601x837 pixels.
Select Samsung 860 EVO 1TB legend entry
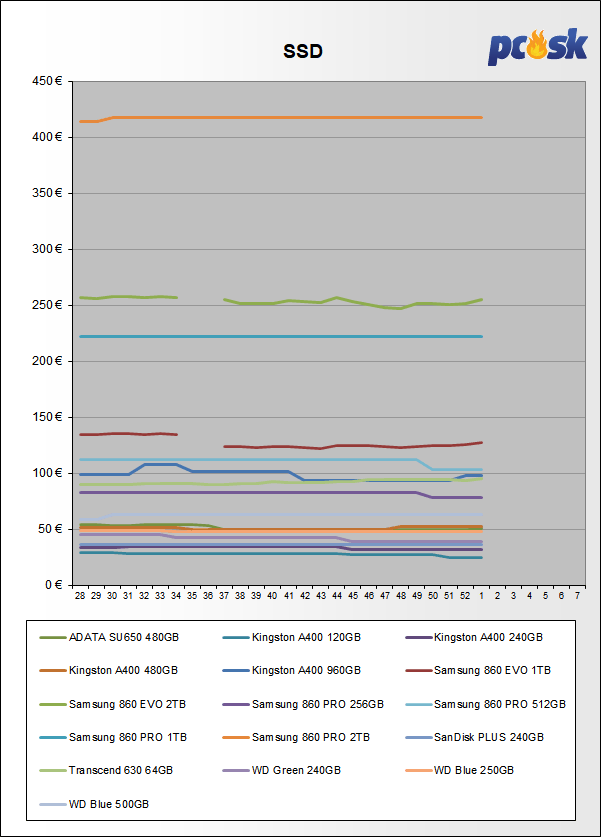[478, 670]
